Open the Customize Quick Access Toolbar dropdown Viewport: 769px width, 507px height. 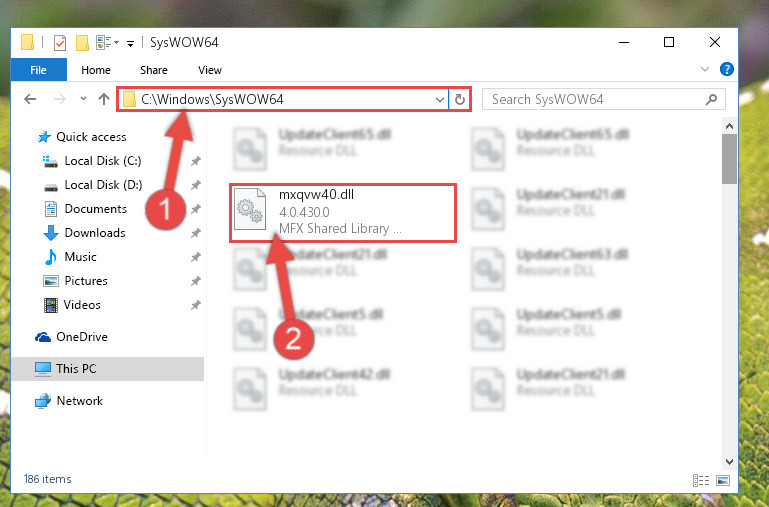point(130,44)
